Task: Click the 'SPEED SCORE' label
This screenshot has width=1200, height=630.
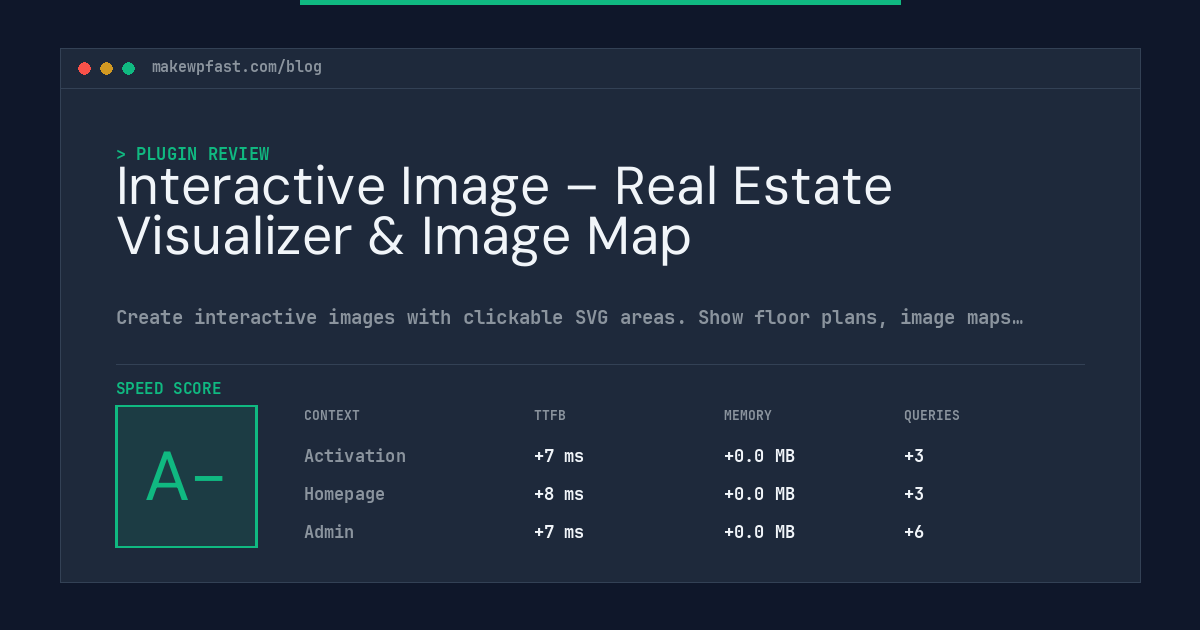Action: point(169,389)
